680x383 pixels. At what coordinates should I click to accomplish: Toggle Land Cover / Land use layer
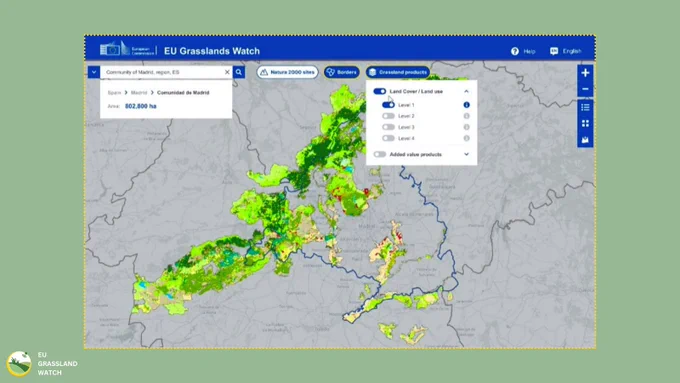[x=379, y=92]
